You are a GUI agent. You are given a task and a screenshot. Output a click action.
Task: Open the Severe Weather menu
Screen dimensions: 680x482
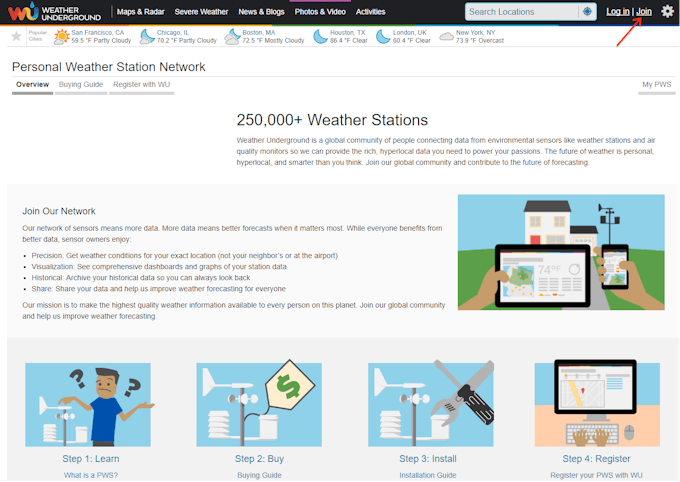coord(201,12)
